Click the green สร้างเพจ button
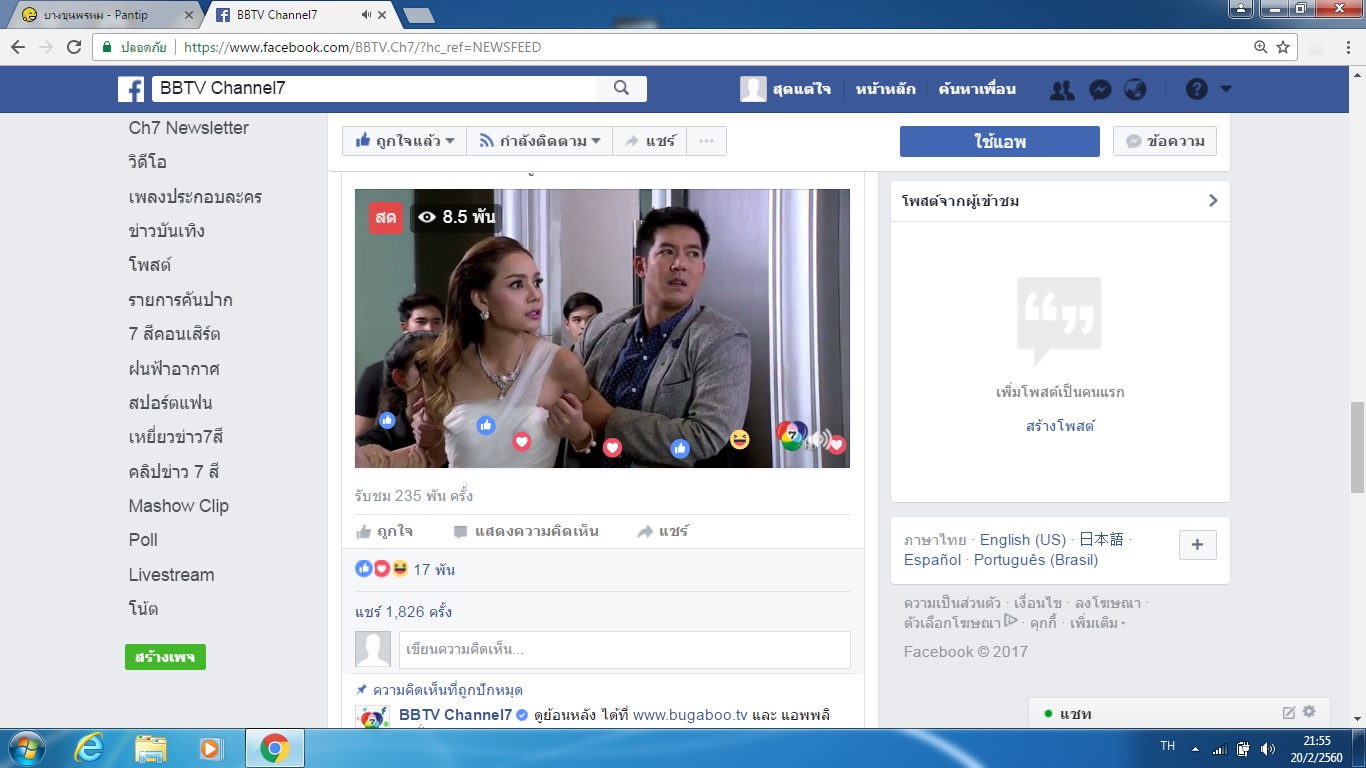 (165, 657)
